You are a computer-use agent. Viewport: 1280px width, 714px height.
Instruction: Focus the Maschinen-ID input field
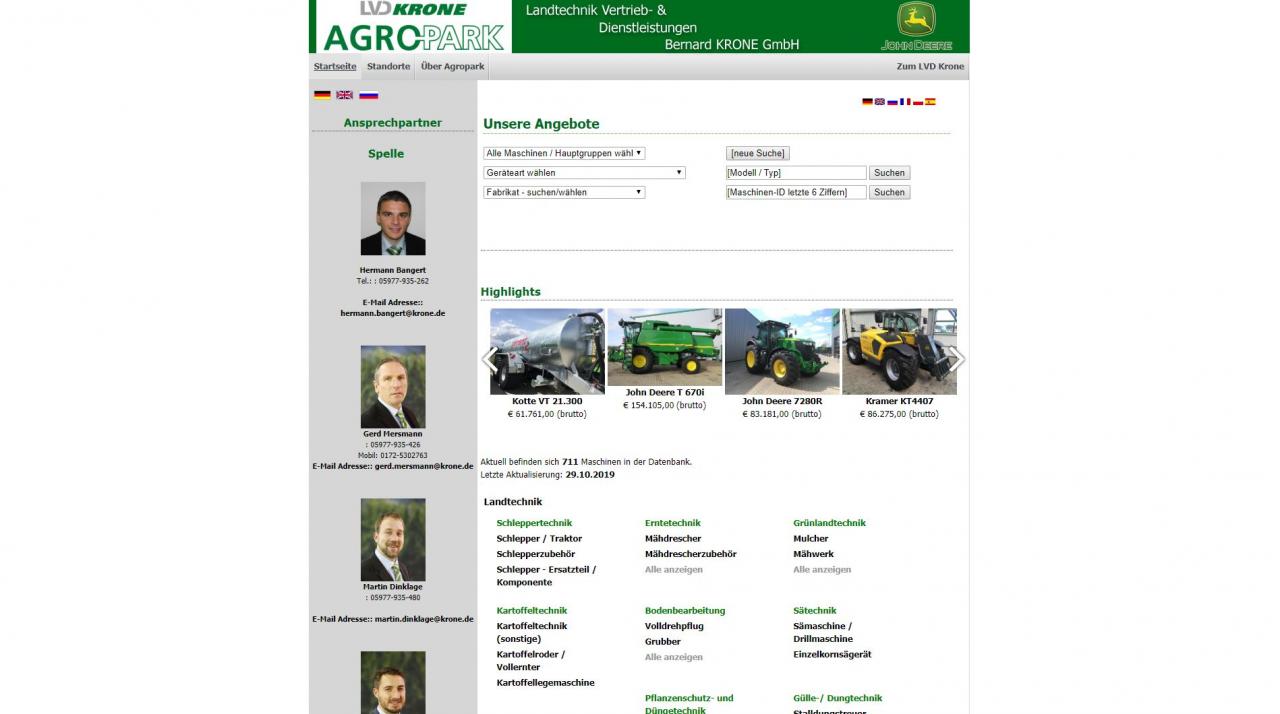point(796,192)
